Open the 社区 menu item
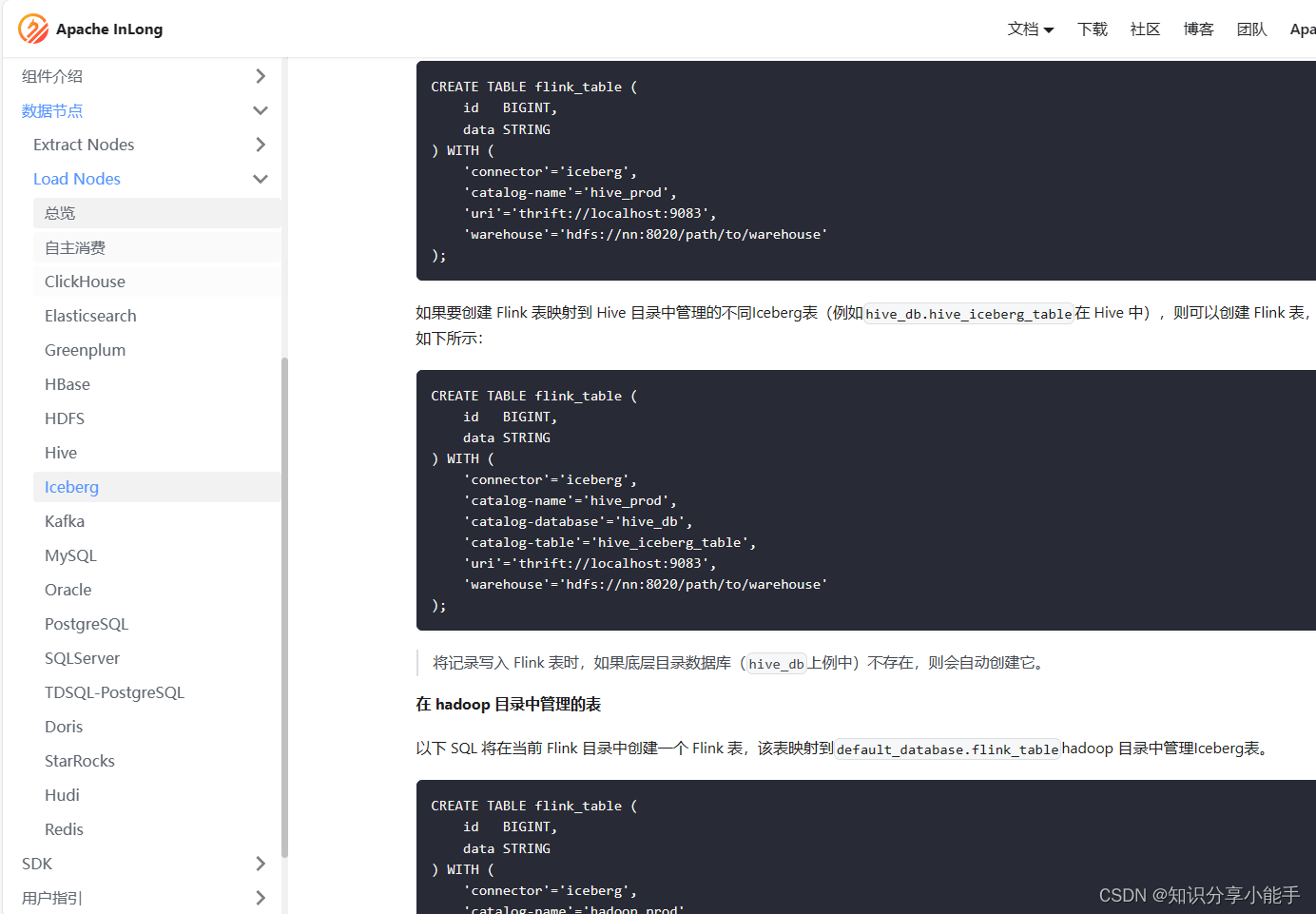This screenshot has width=1316, height=914. (1146, 29)
